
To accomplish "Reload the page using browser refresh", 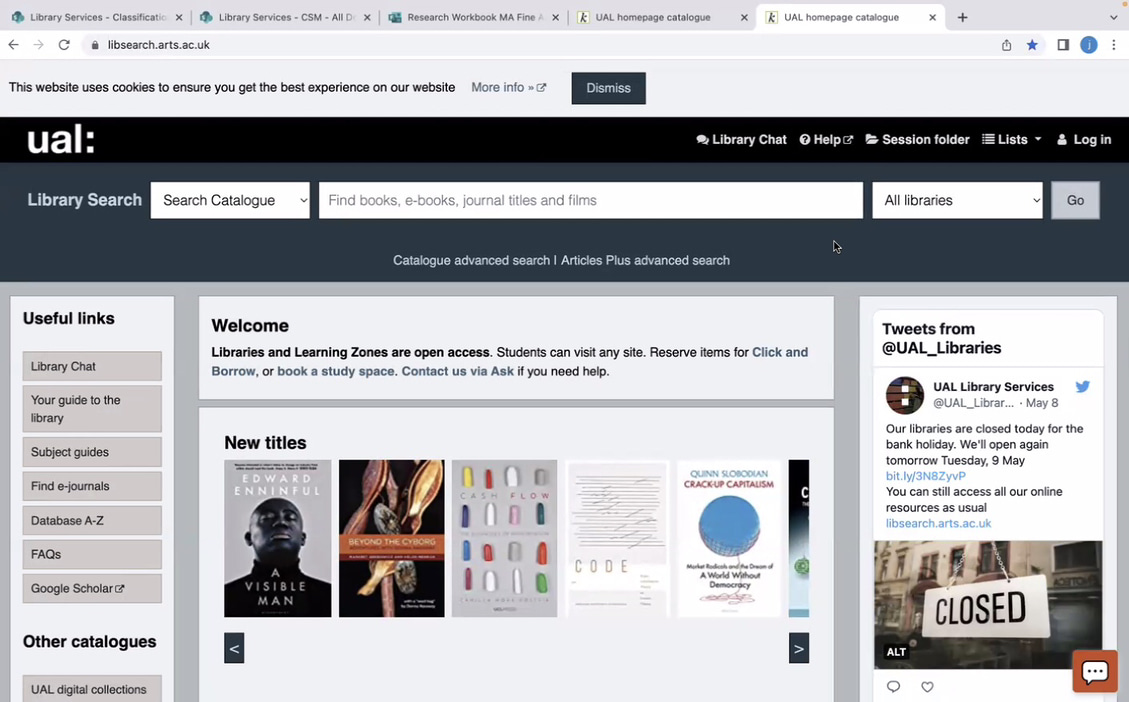I will coord(64,45).
